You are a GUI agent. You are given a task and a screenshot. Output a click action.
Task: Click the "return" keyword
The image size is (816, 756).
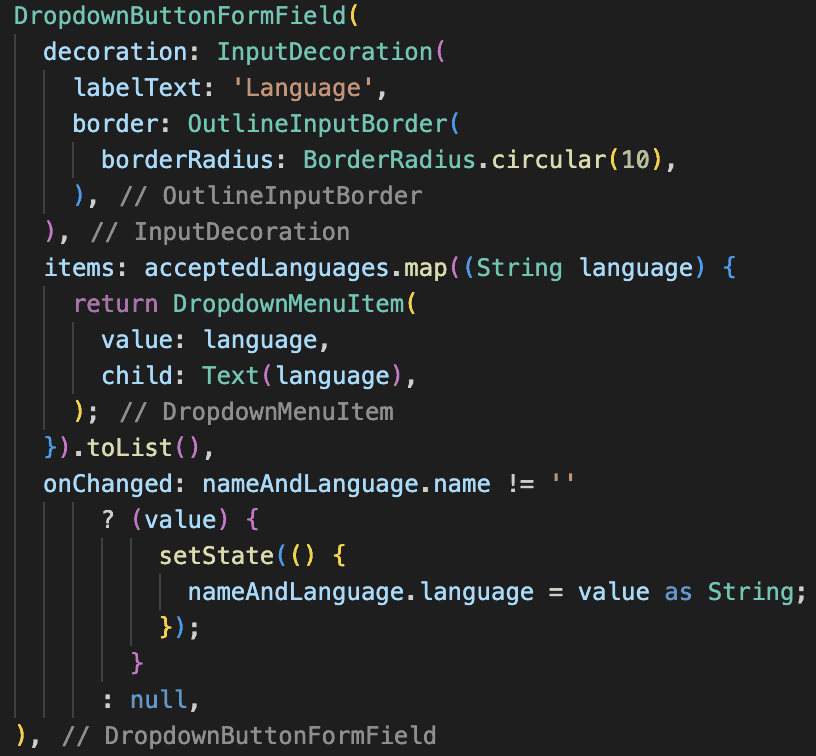[x=116, y=303]
